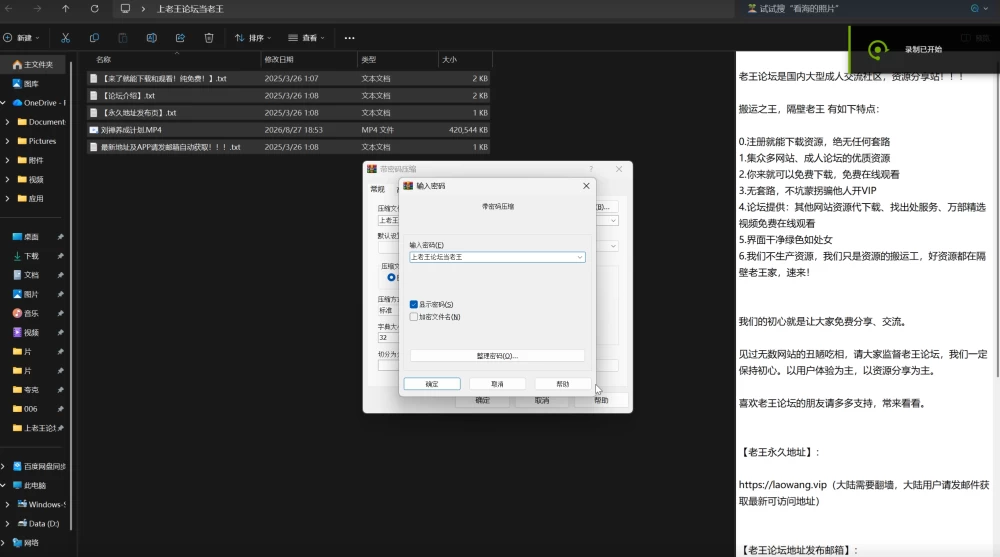The width and height of the screenshot is (1000, 557).
Task: Open 图库 gallery in the sidebar
Action: [x=26, y=84]
